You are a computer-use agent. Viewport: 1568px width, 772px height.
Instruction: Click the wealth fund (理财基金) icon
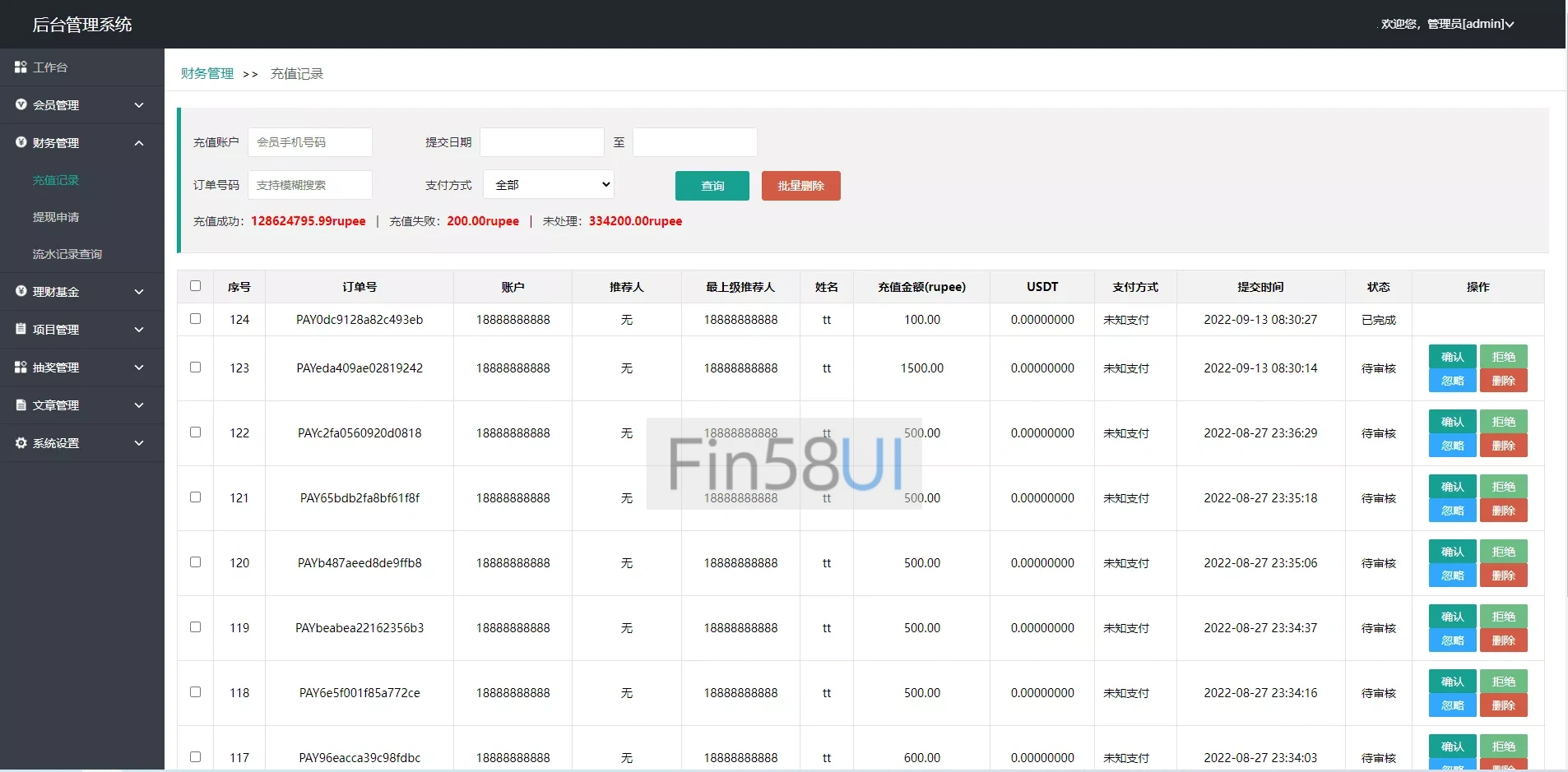pos(21,291)
